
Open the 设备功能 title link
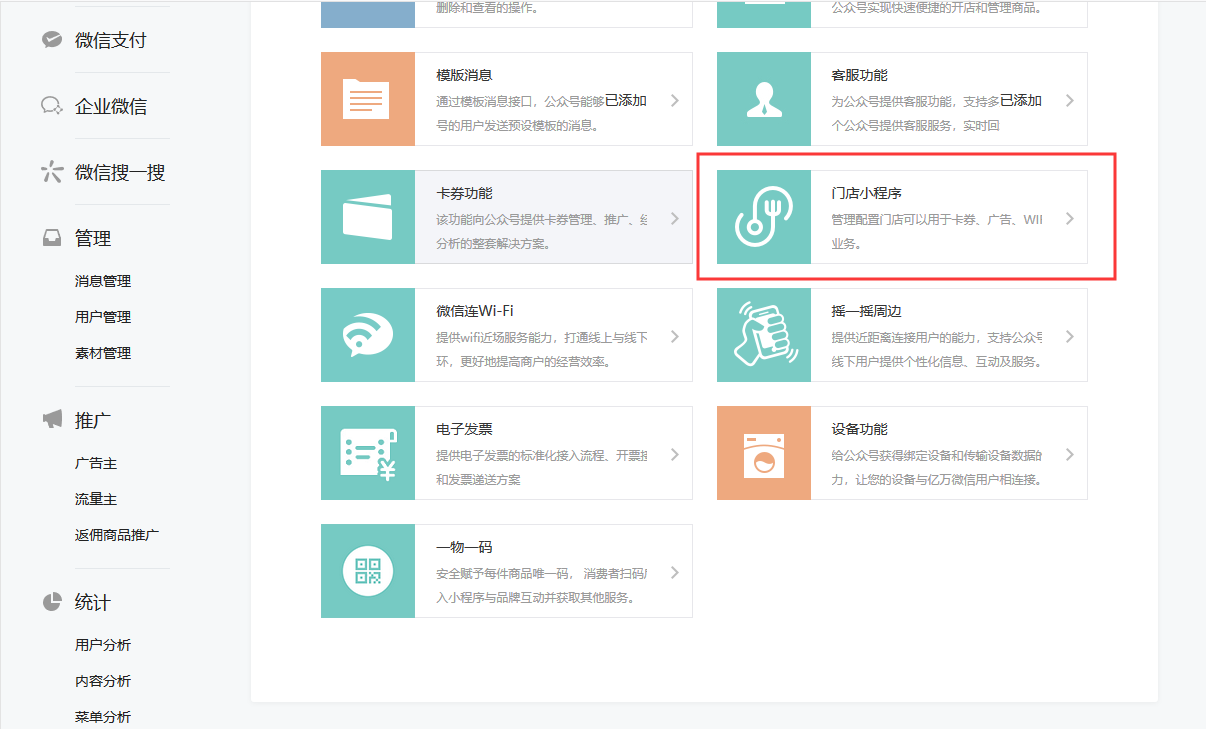[x=860, y=429]
